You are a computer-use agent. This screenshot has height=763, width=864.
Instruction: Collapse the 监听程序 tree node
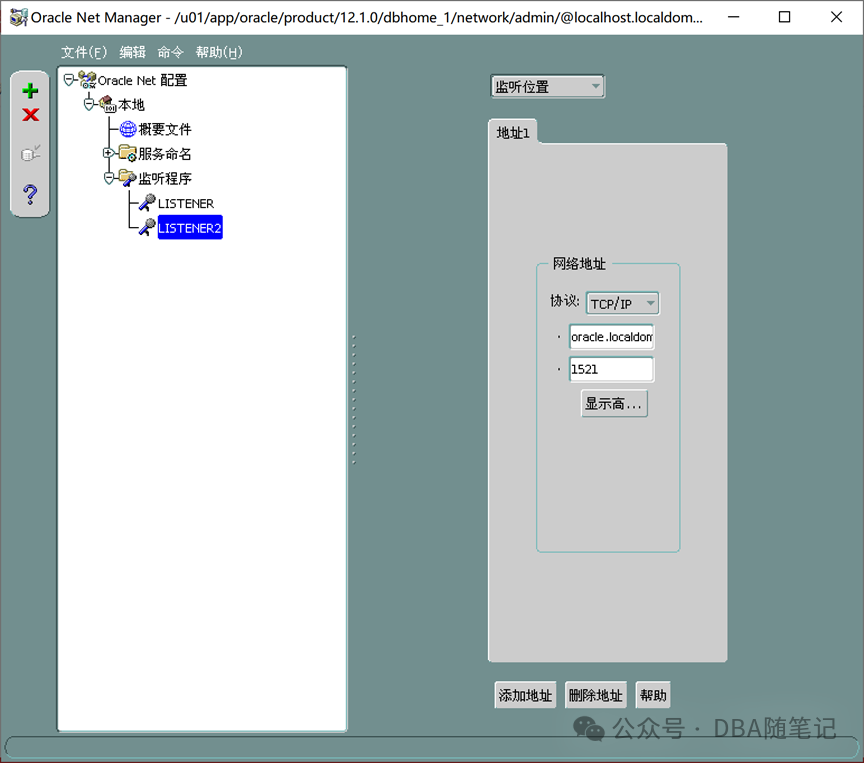(109, 178)
